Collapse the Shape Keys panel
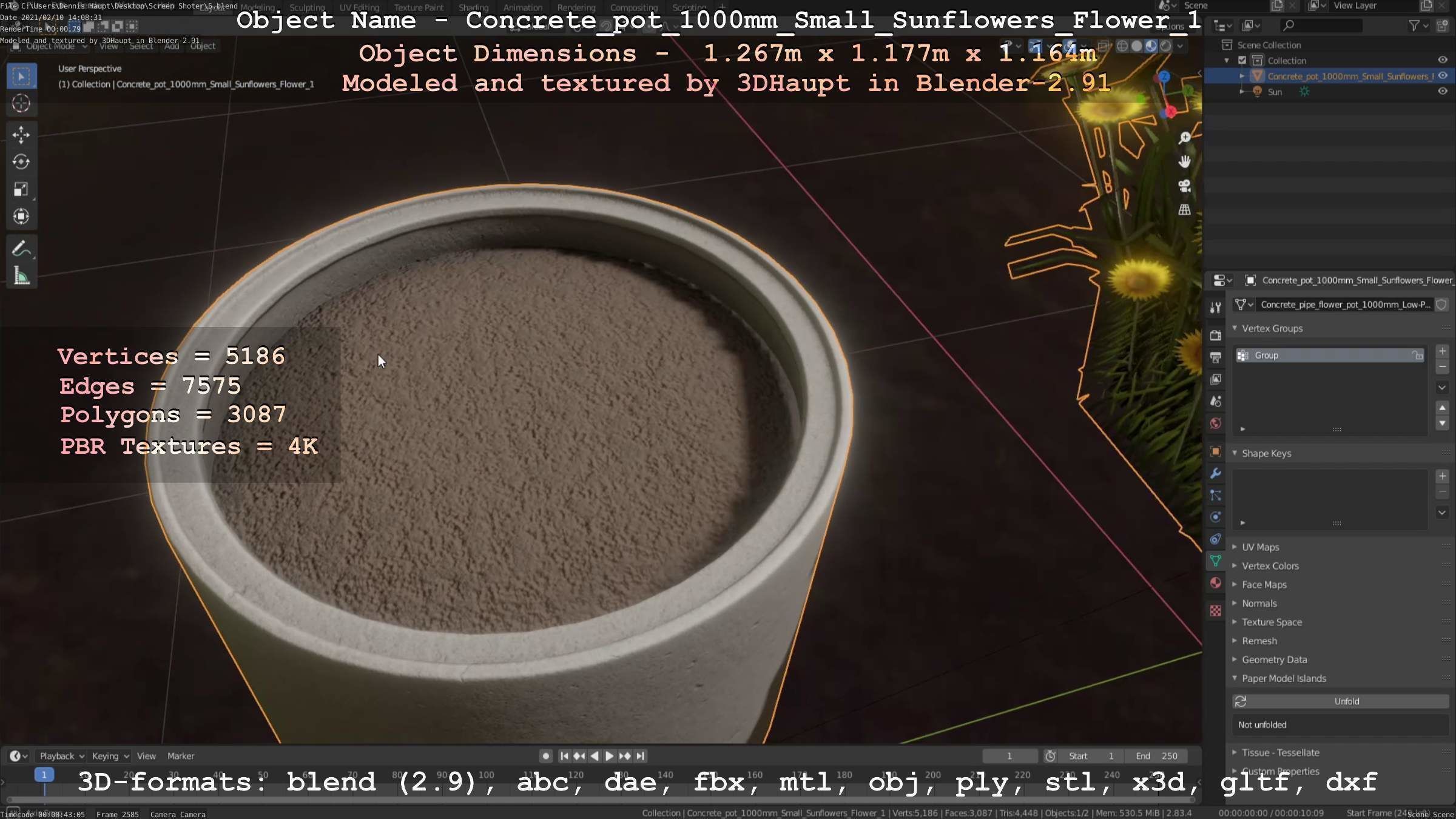1456x819 pixels. 1235,453
